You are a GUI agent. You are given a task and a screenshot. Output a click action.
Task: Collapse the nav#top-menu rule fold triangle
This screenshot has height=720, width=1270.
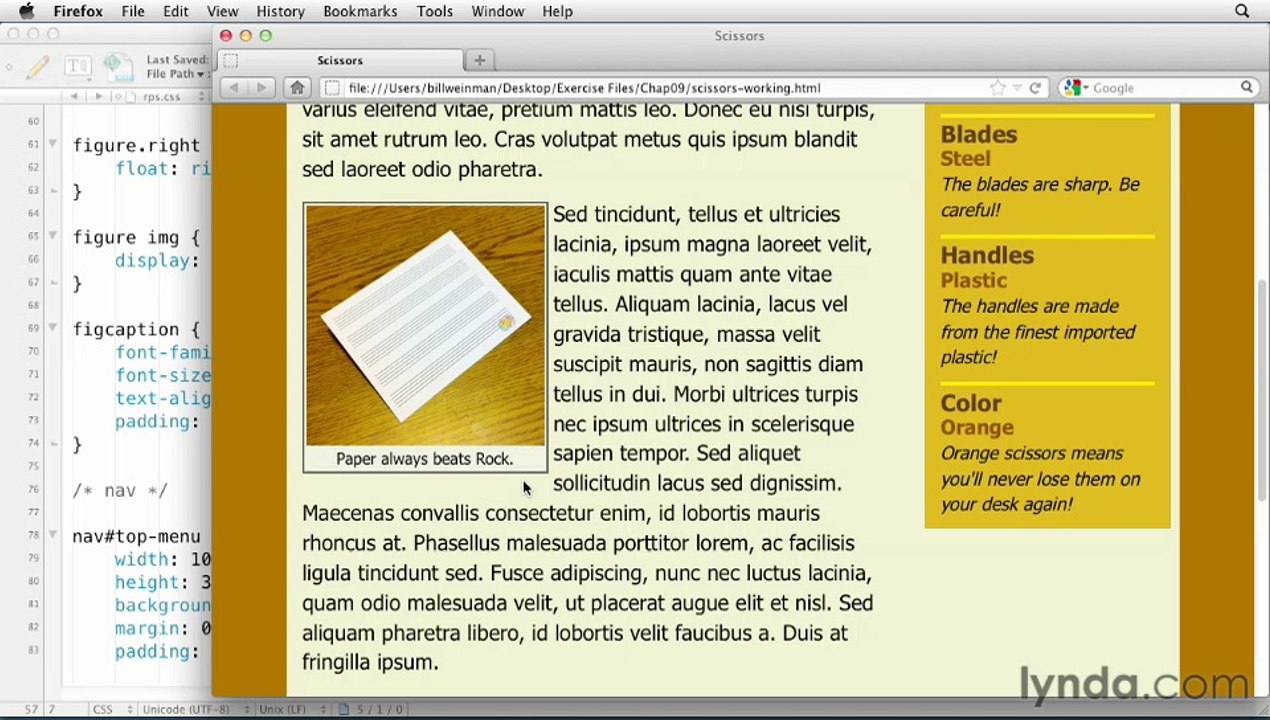point(52,536)
